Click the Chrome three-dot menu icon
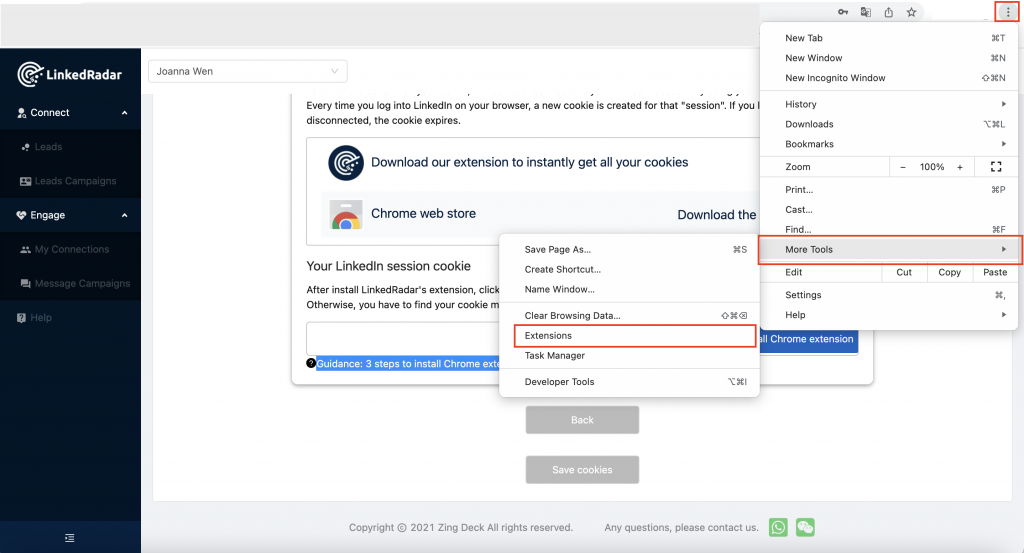The width and height of the screenshot is (1024, 553). coord(1008,12)
